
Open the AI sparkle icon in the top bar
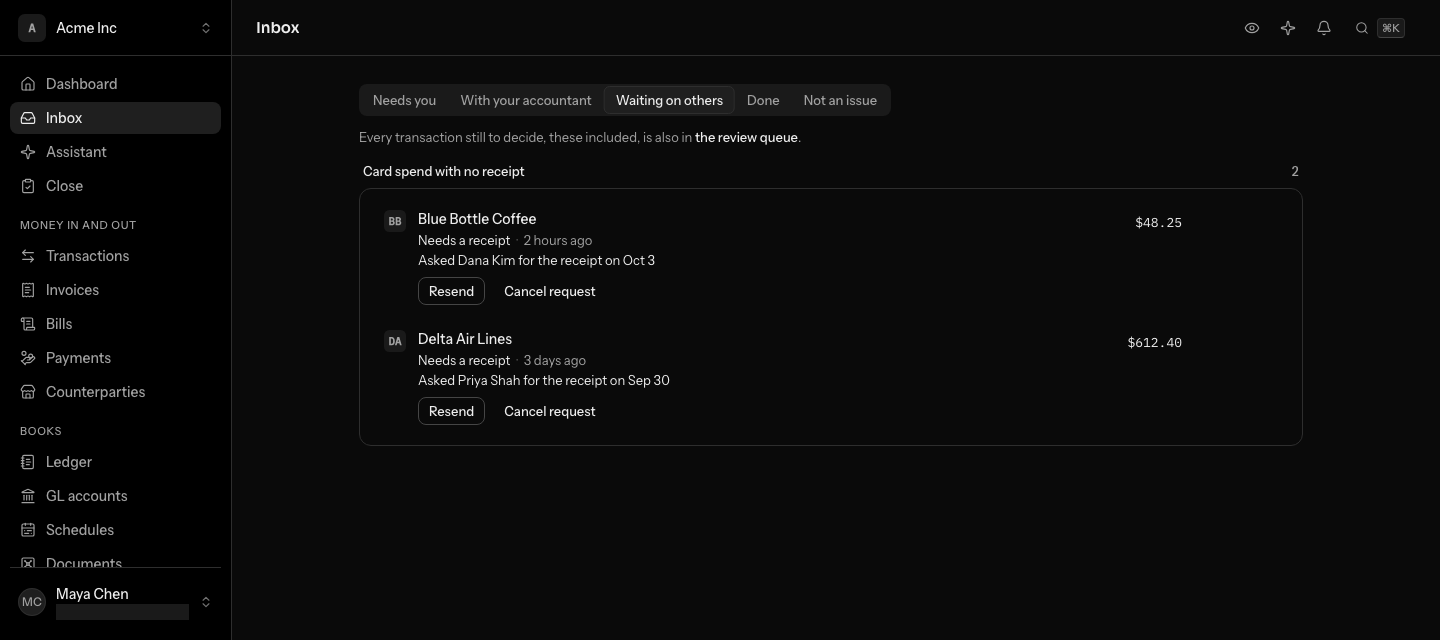coord(1288,28)
